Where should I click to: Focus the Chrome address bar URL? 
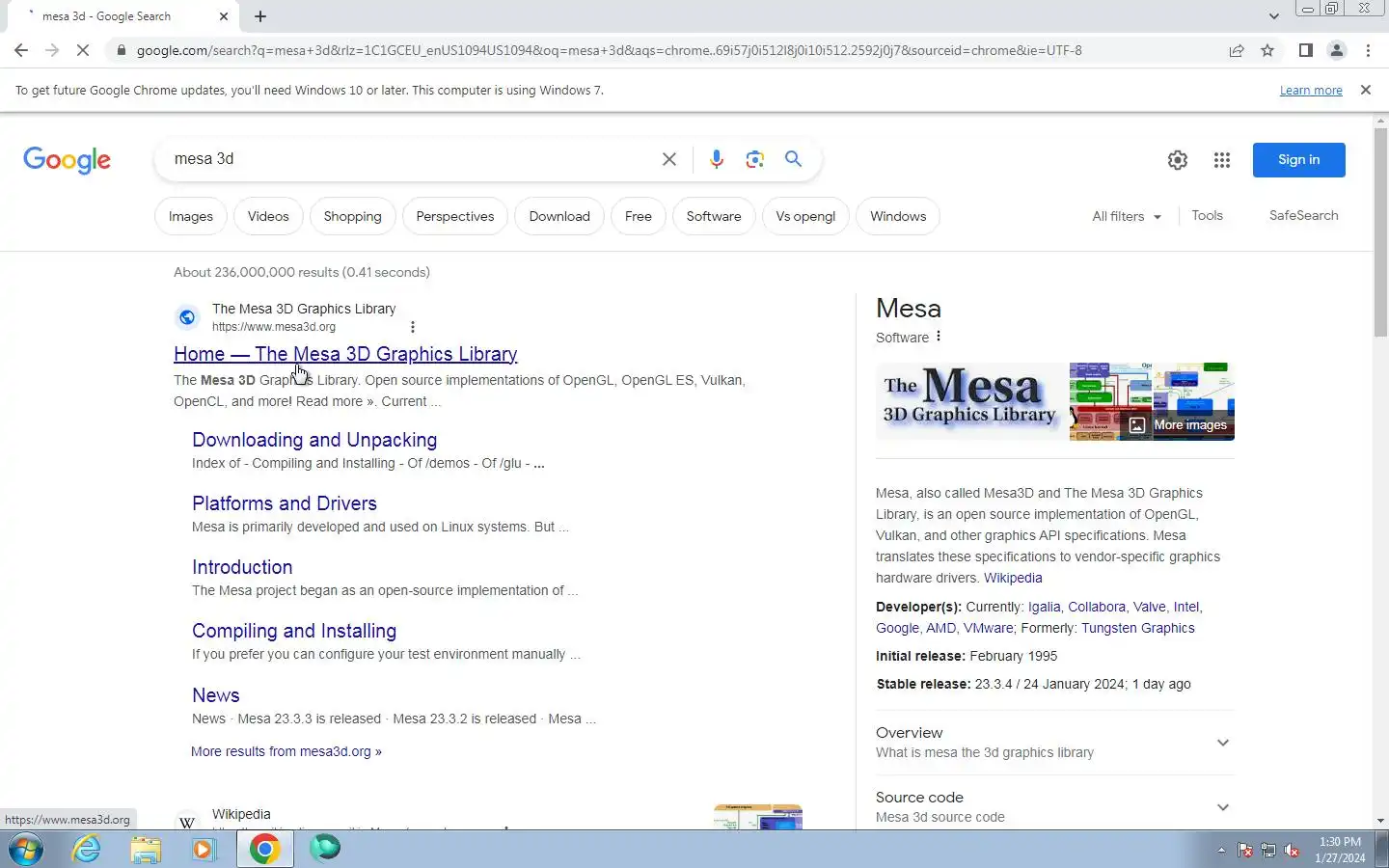coord(609,50)
